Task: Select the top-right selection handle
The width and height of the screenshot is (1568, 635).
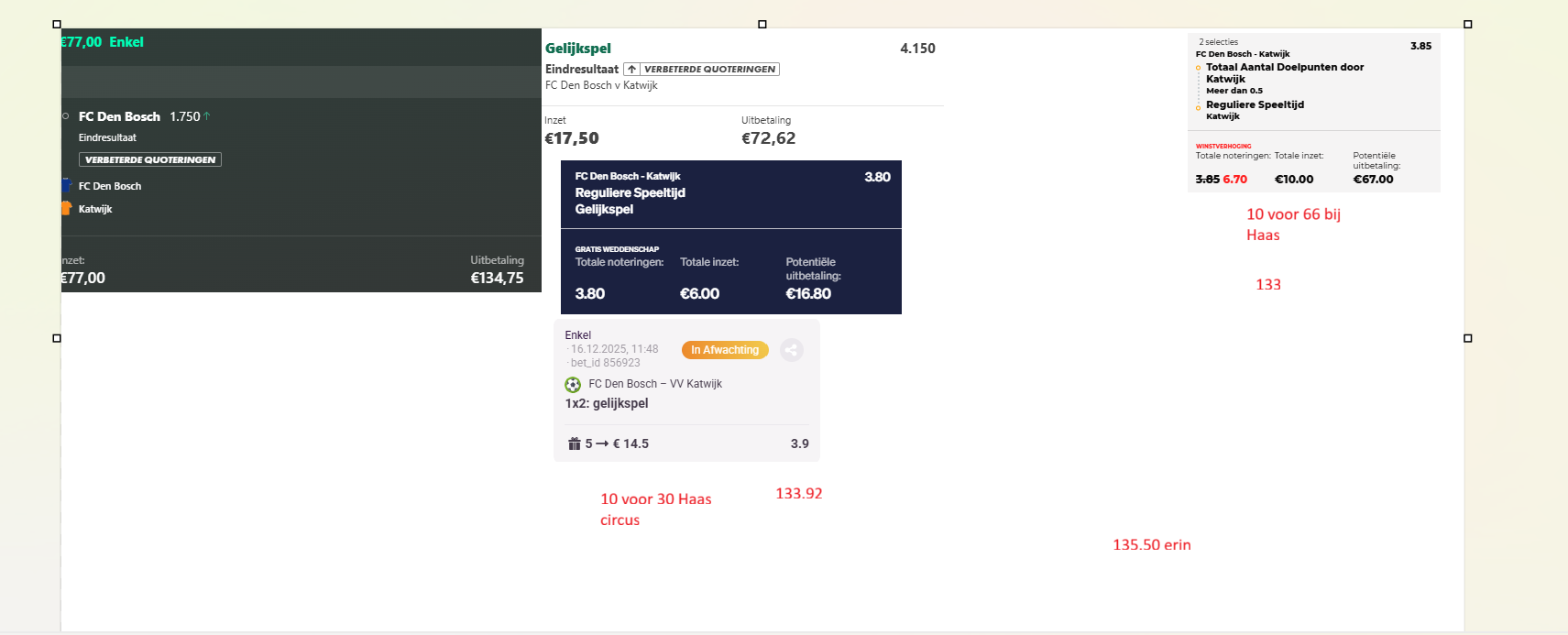Action: coord(1468,25)
